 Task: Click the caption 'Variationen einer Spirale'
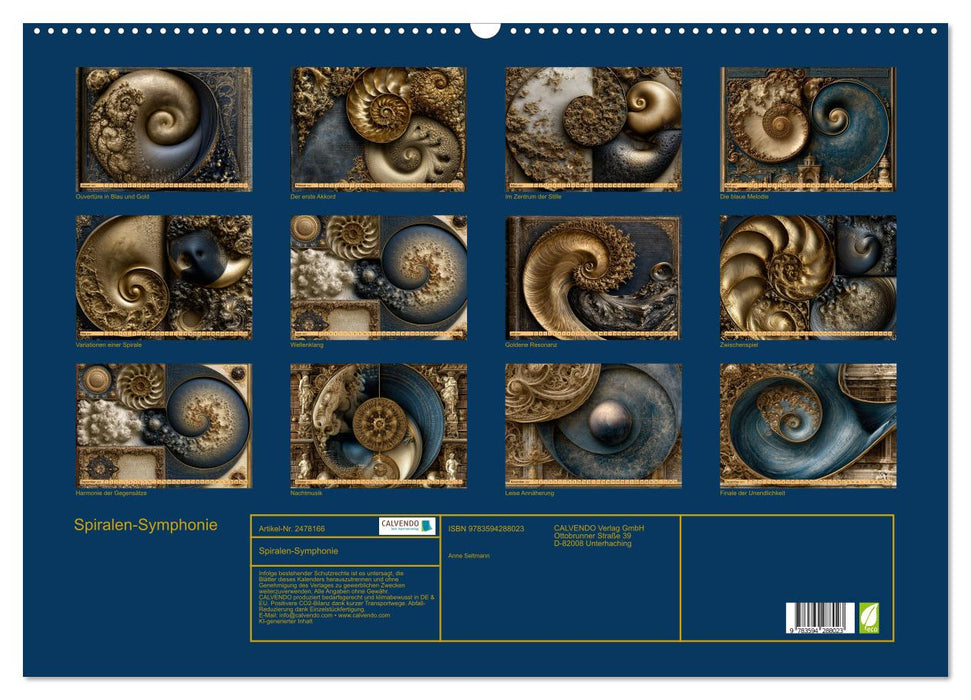[108, 344]
